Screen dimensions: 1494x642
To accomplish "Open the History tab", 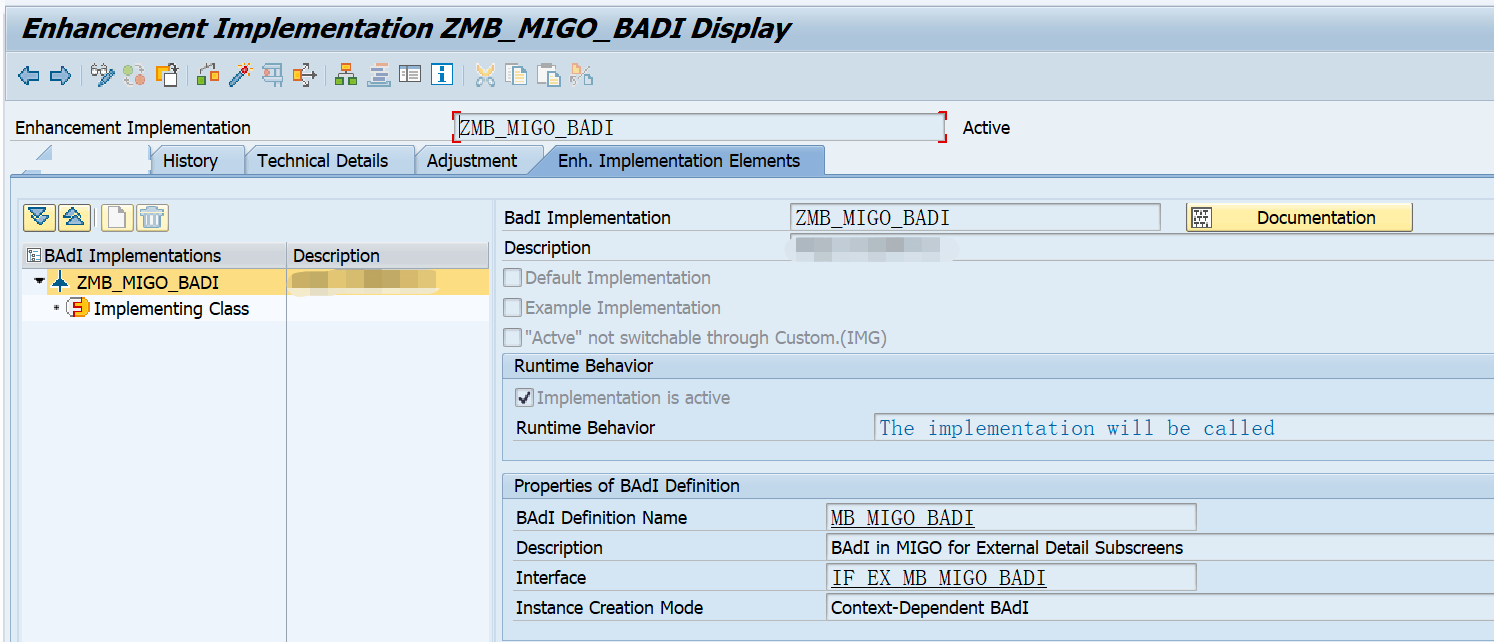I will pyautogui.click(x=190, y=159).
